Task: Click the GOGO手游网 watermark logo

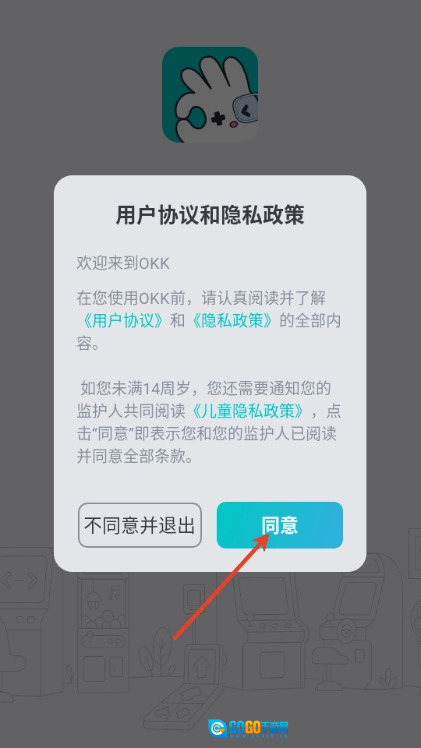Action: tap(249, 728)
